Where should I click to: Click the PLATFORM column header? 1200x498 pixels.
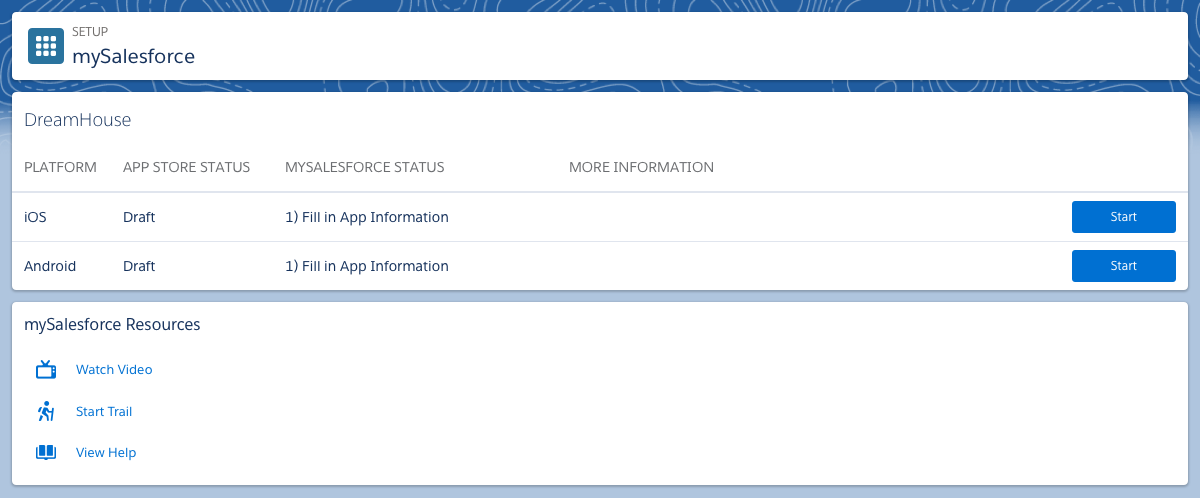[60, 167]
